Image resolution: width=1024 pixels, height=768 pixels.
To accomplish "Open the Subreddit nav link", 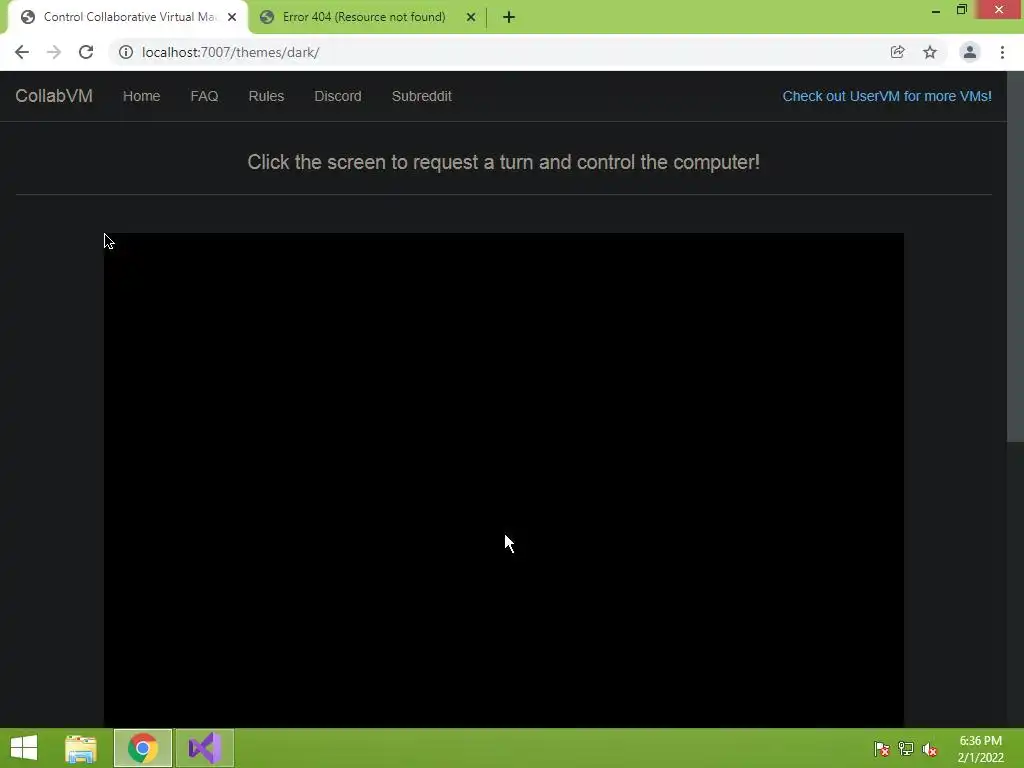I will pyautogui.click(x=422, y=96).
